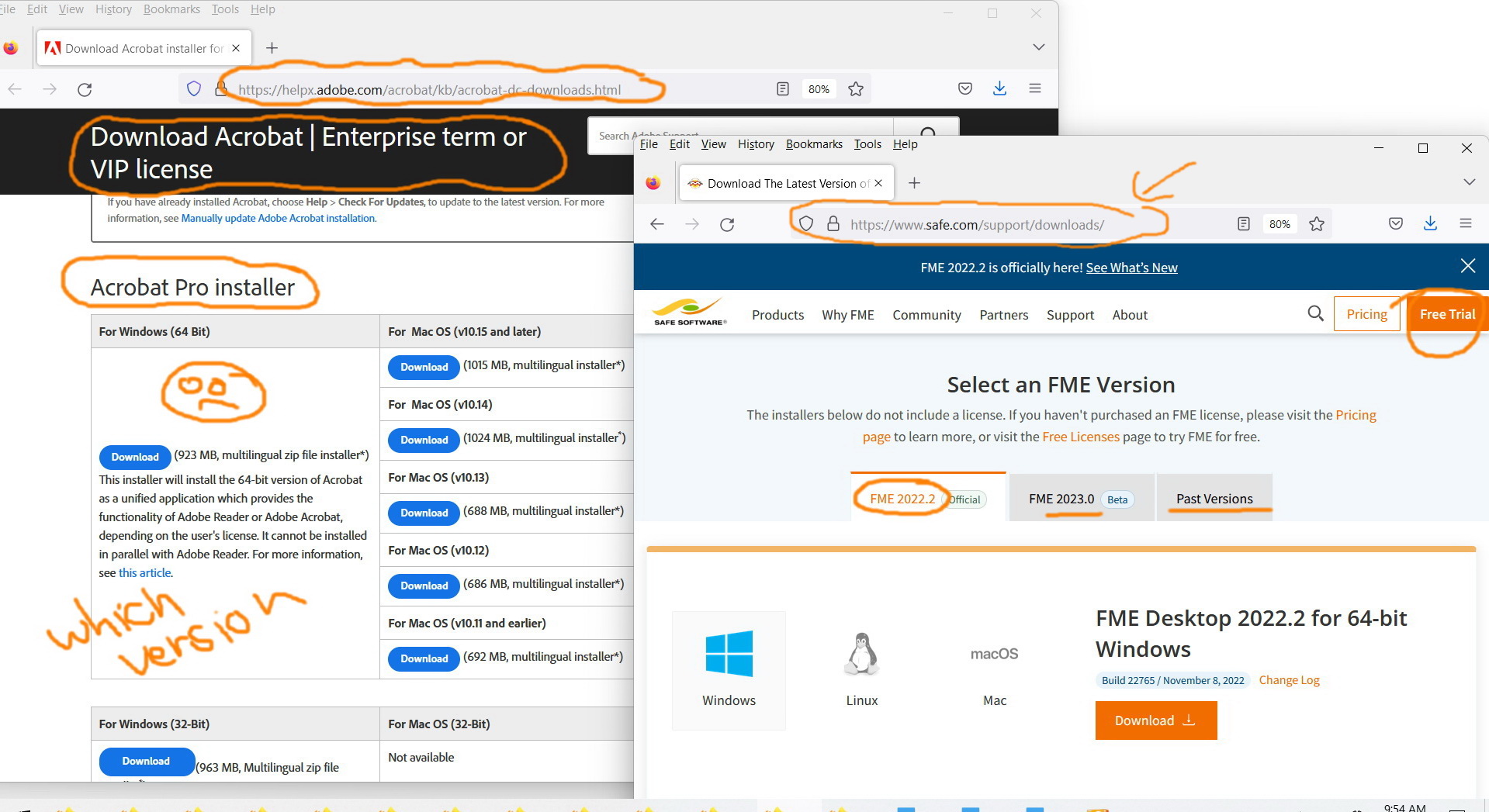
Task: Open the Products menu on safe.com
Action: [777, 315]
